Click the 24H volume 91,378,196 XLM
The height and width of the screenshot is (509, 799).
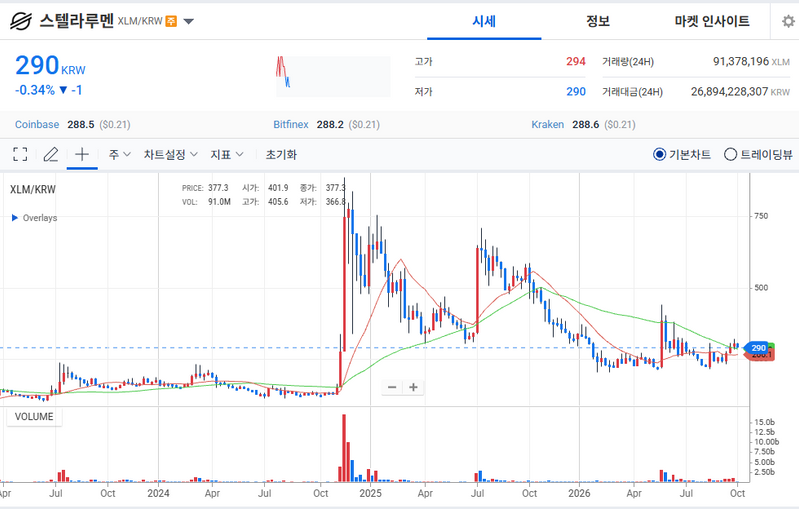click(751, 62)
